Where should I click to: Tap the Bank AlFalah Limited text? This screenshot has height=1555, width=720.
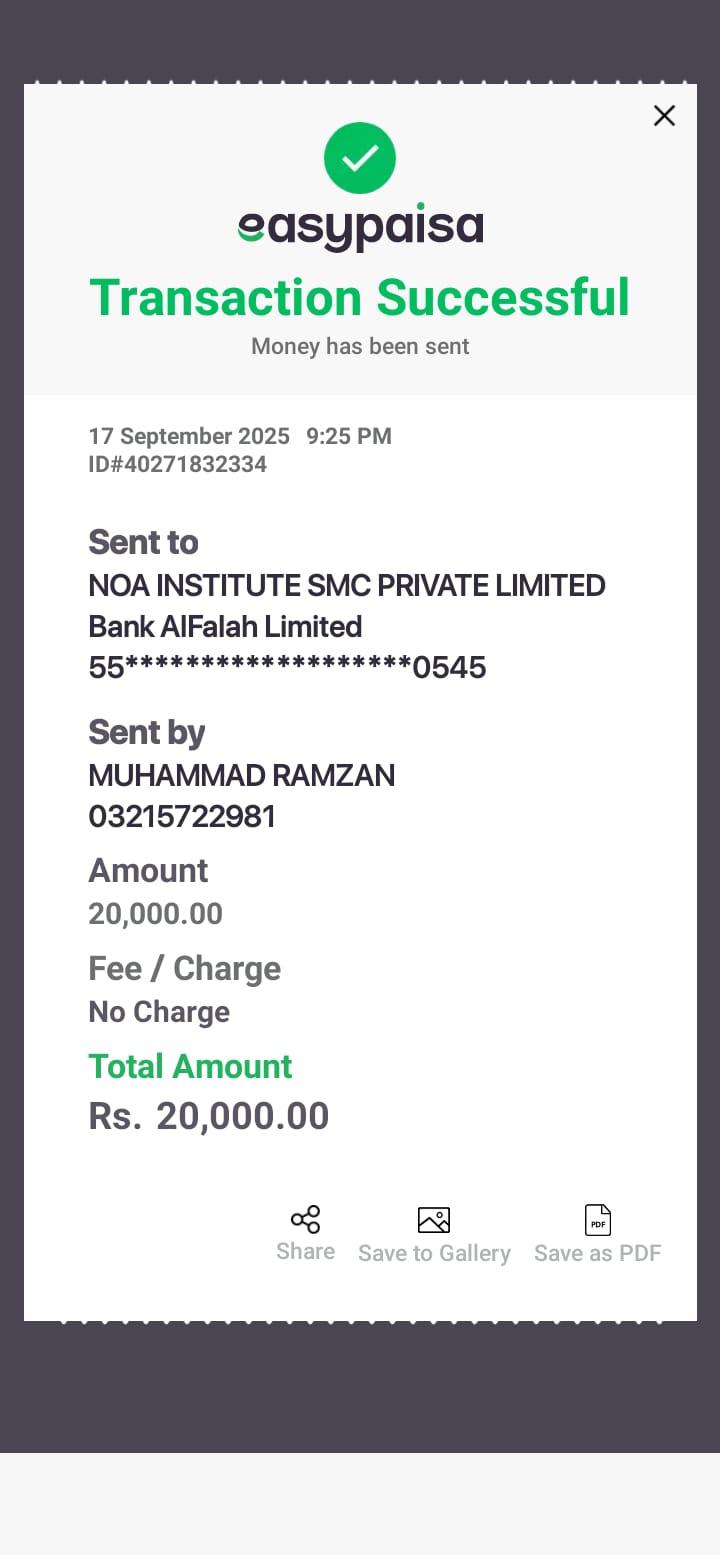(x=225, y=627)
